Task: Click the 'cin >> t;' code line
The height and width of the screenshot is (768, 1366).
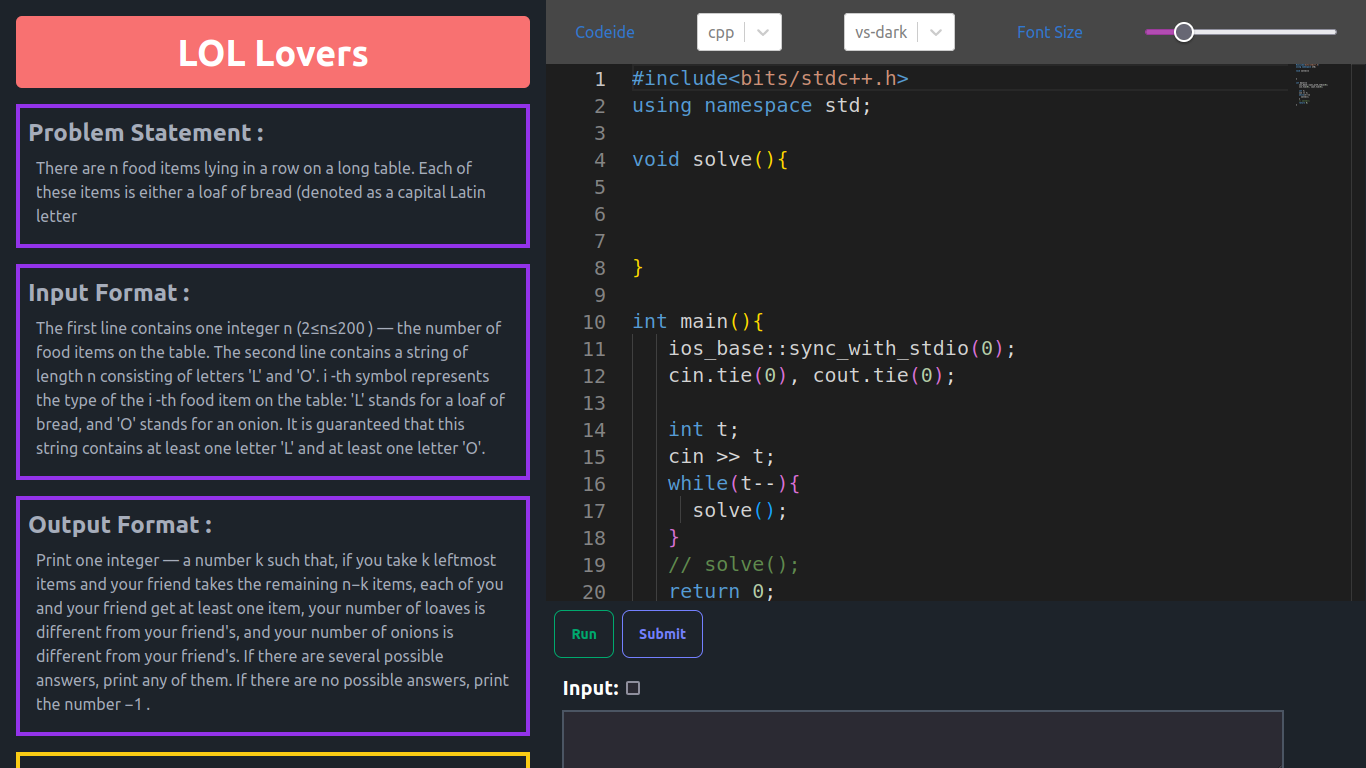Action: click(722, 457)
